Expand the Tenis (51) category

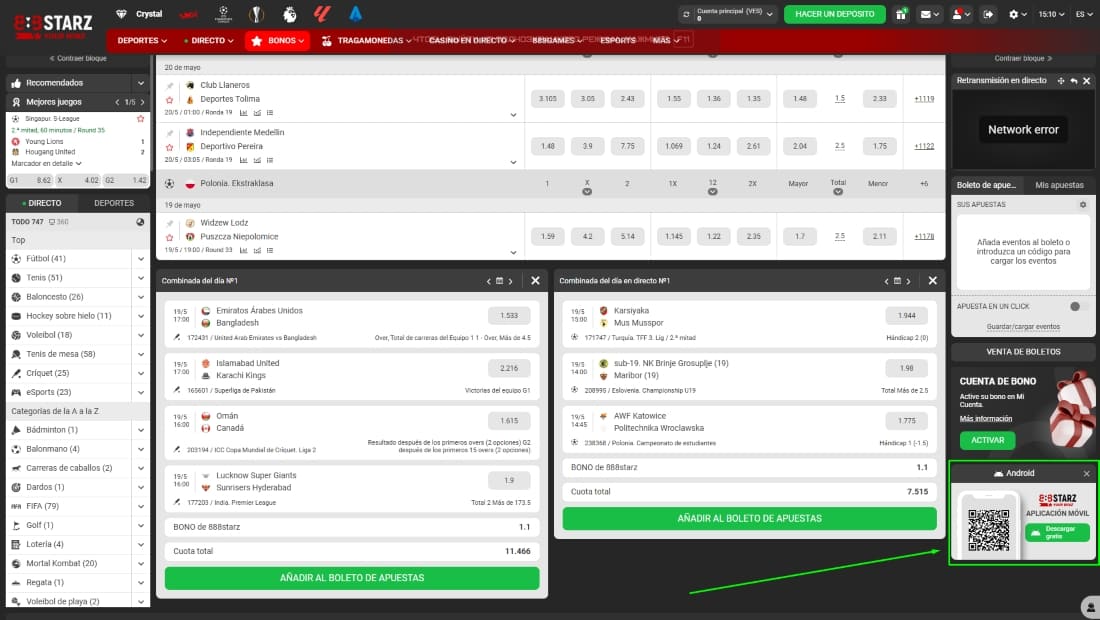point(141,278)
